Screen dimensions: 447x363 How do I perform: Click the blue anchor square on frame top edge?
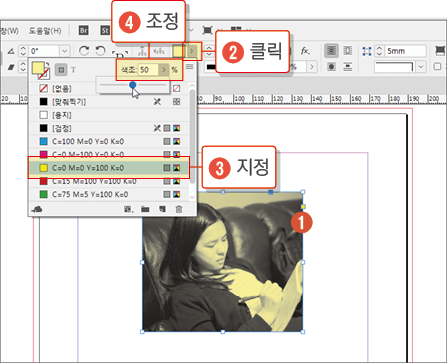(x=271, y=192)
